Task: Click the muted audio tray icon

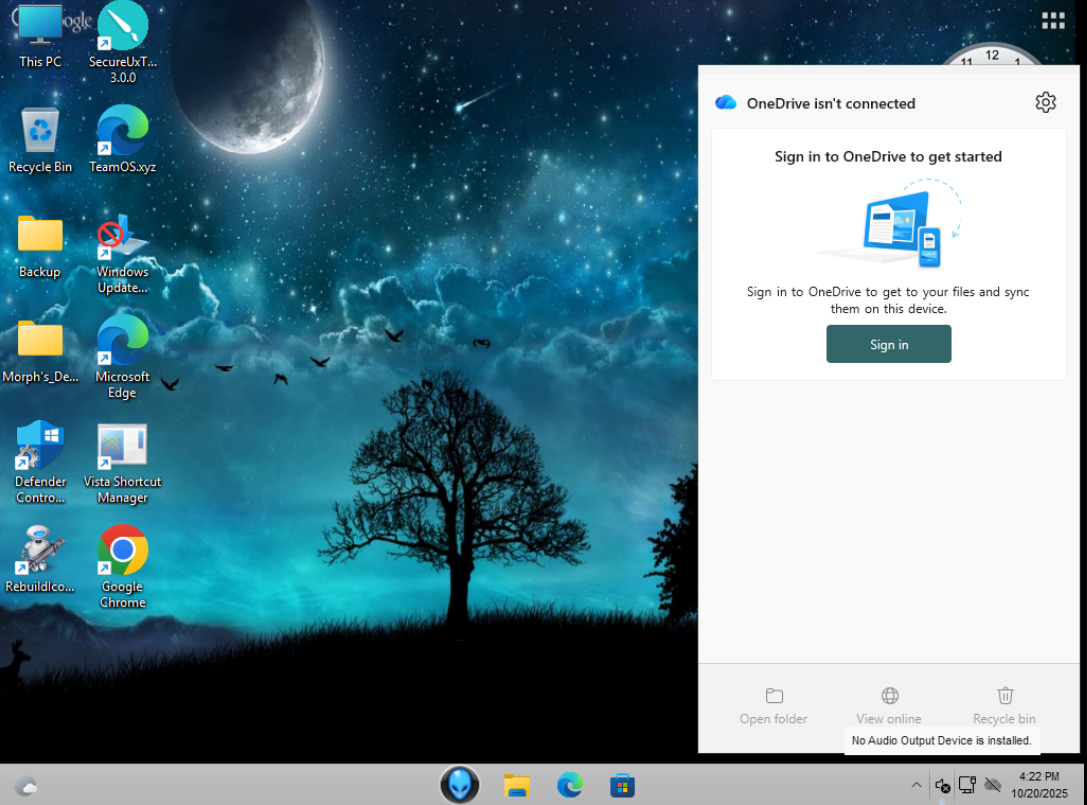Action: click(942, 785)
